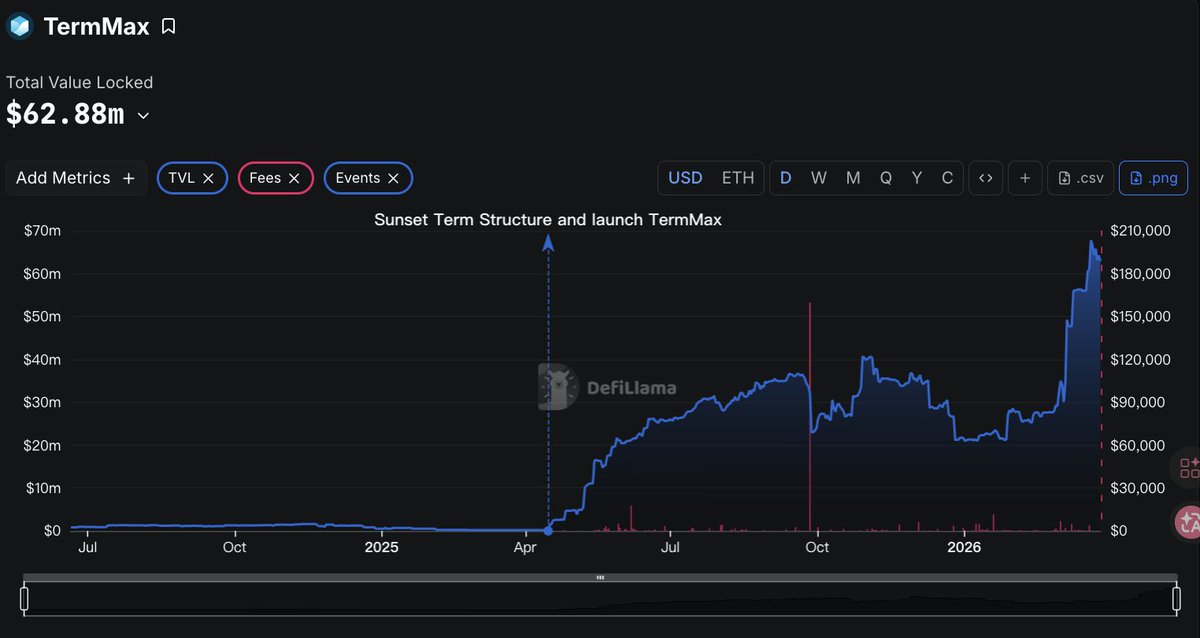Click the $210,000 right axis label
Viewport: 1200px width, 638px height.
point(1140,231)
